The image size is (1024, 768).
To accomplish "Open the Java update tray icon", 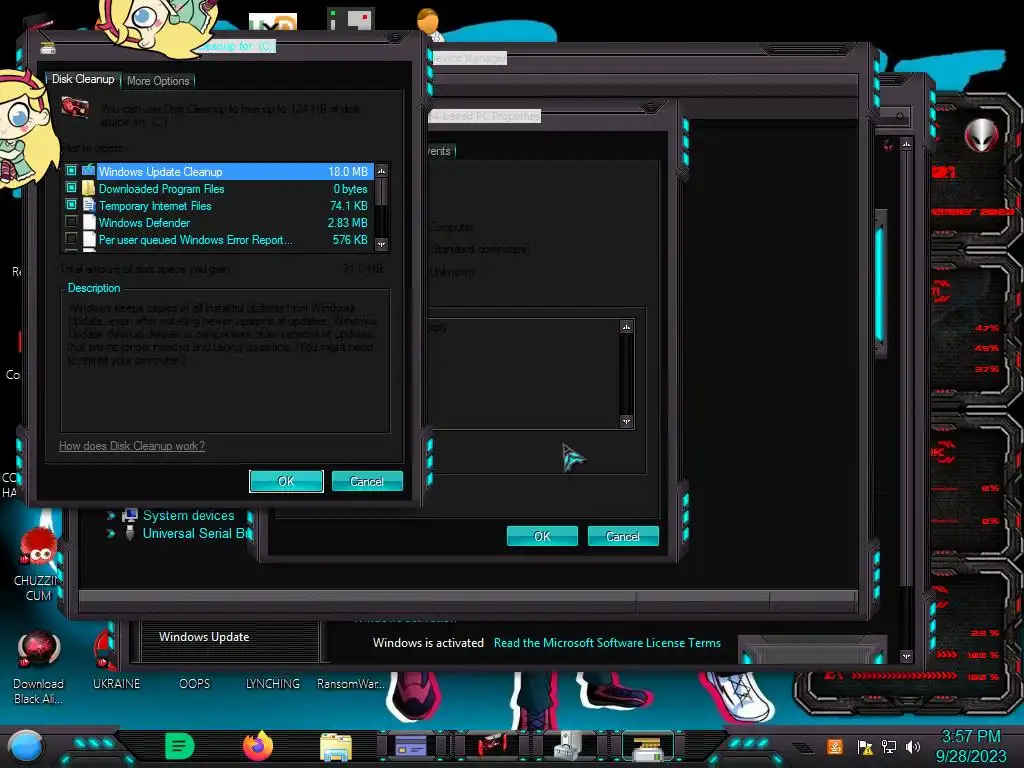I will (x=835, y=746).
